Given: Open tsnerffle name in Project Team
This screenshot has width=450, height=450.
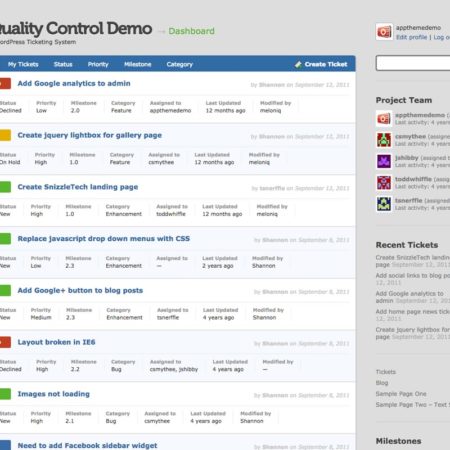Looking at the screenshot, I should 409,200.
